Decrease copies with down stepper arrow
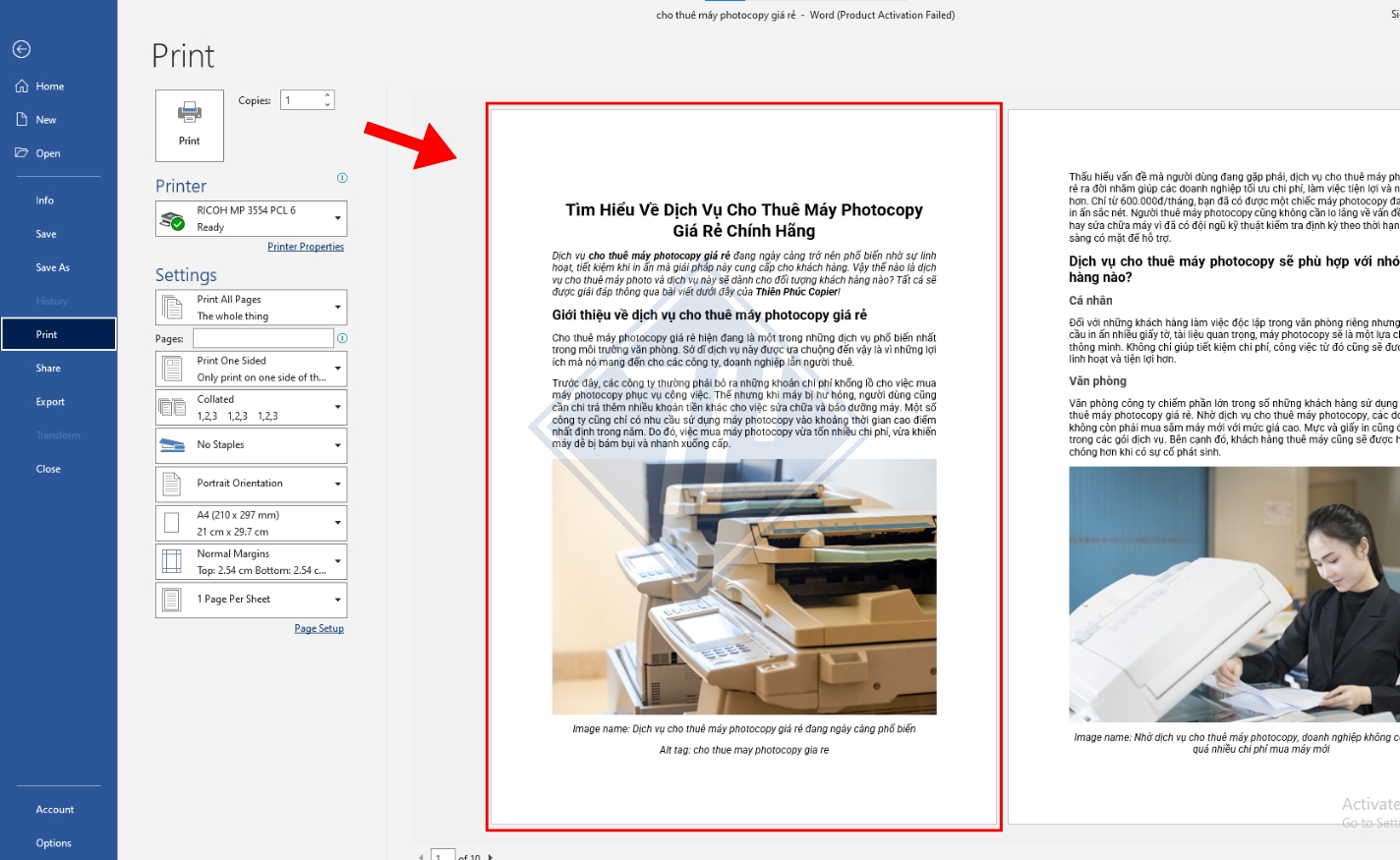The width and height of the screenshot is (1400, 860). coord(327,104)
